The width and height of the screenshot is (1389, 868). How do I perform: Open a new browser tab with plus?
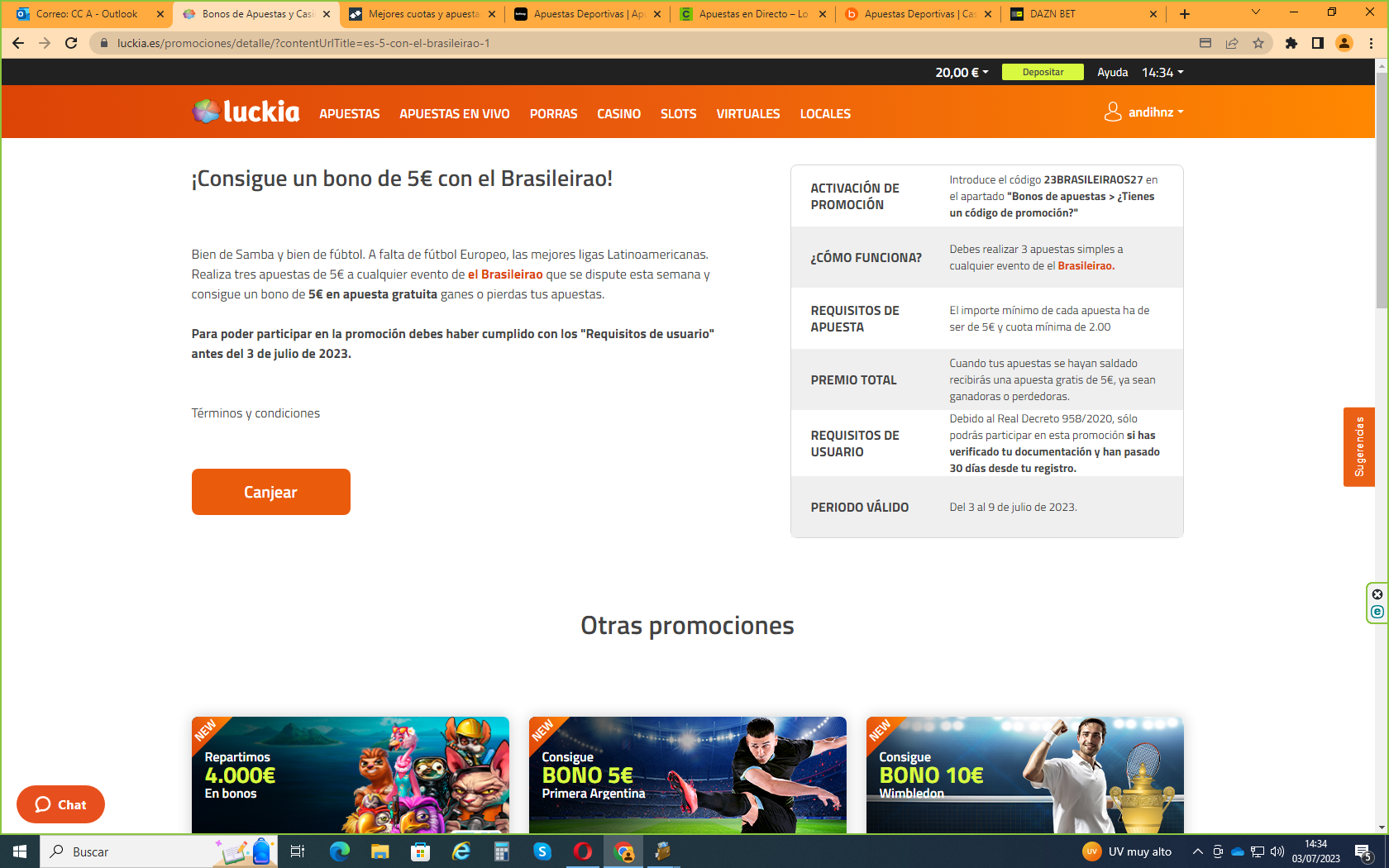[1185, 14]
